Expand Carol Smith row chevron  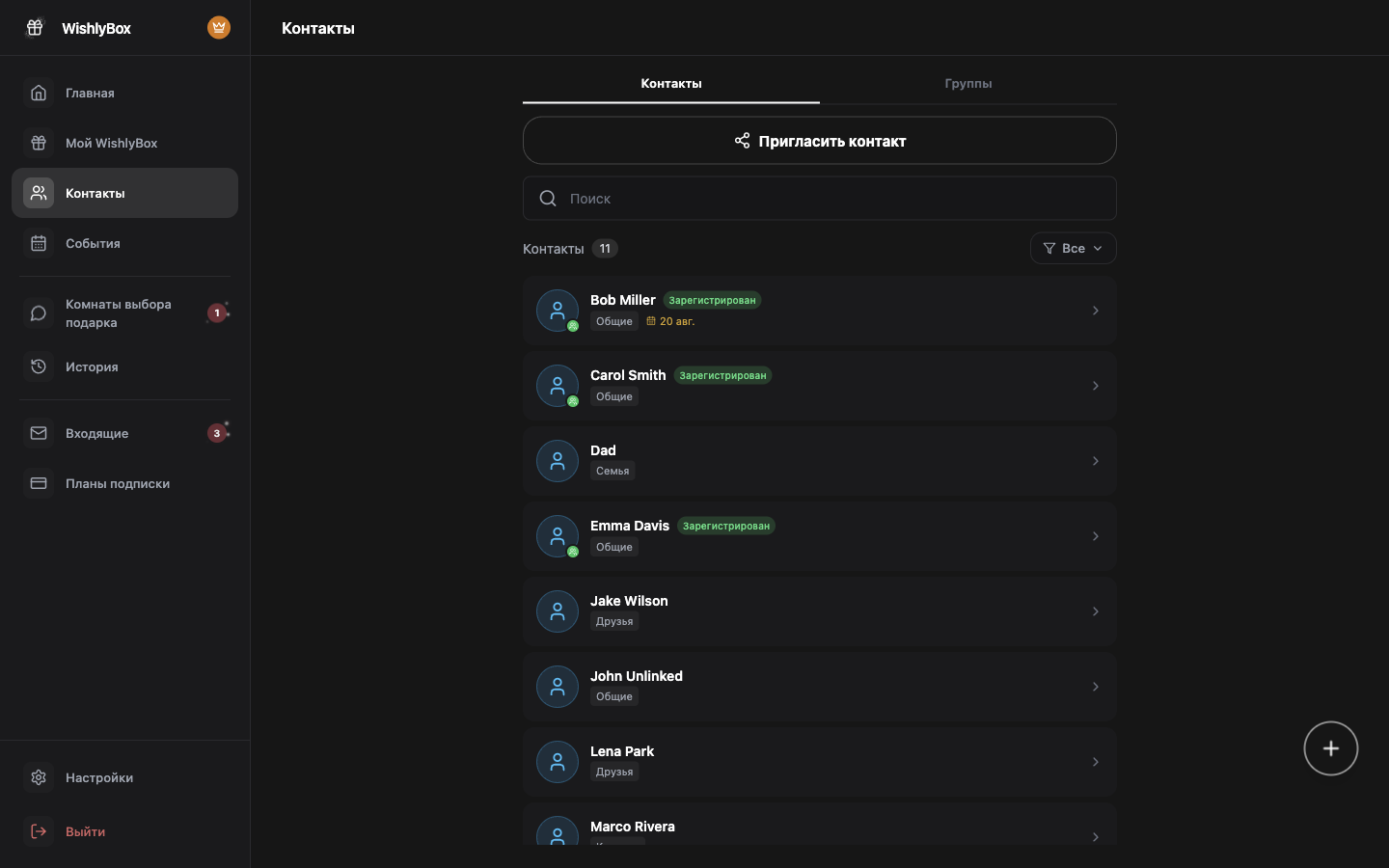(x=1096, y=386)
